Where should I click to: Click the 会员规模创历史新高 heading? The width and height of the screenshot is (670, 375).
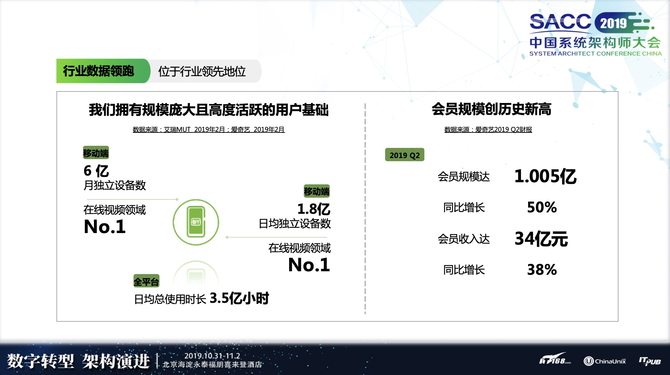pos(491,109)
